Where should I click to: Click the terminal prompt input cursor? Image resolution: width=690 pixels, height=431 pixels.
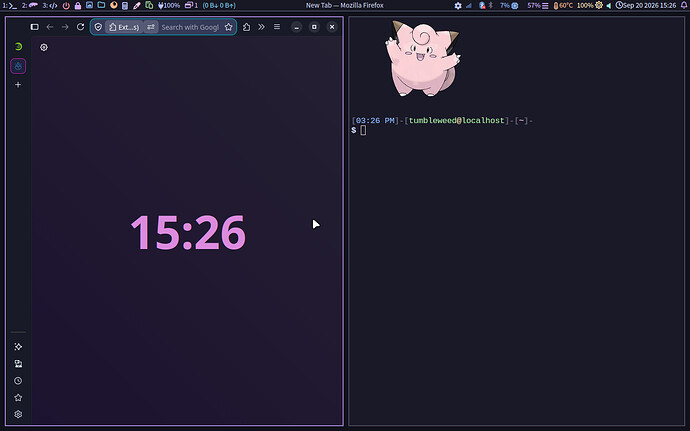(363, 130)
